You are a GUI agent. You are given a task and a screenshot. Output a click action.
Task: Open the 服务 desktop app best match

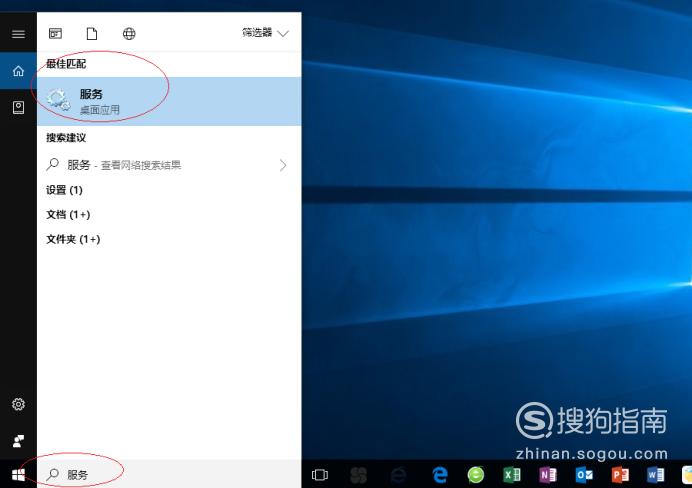pos(169,101)
